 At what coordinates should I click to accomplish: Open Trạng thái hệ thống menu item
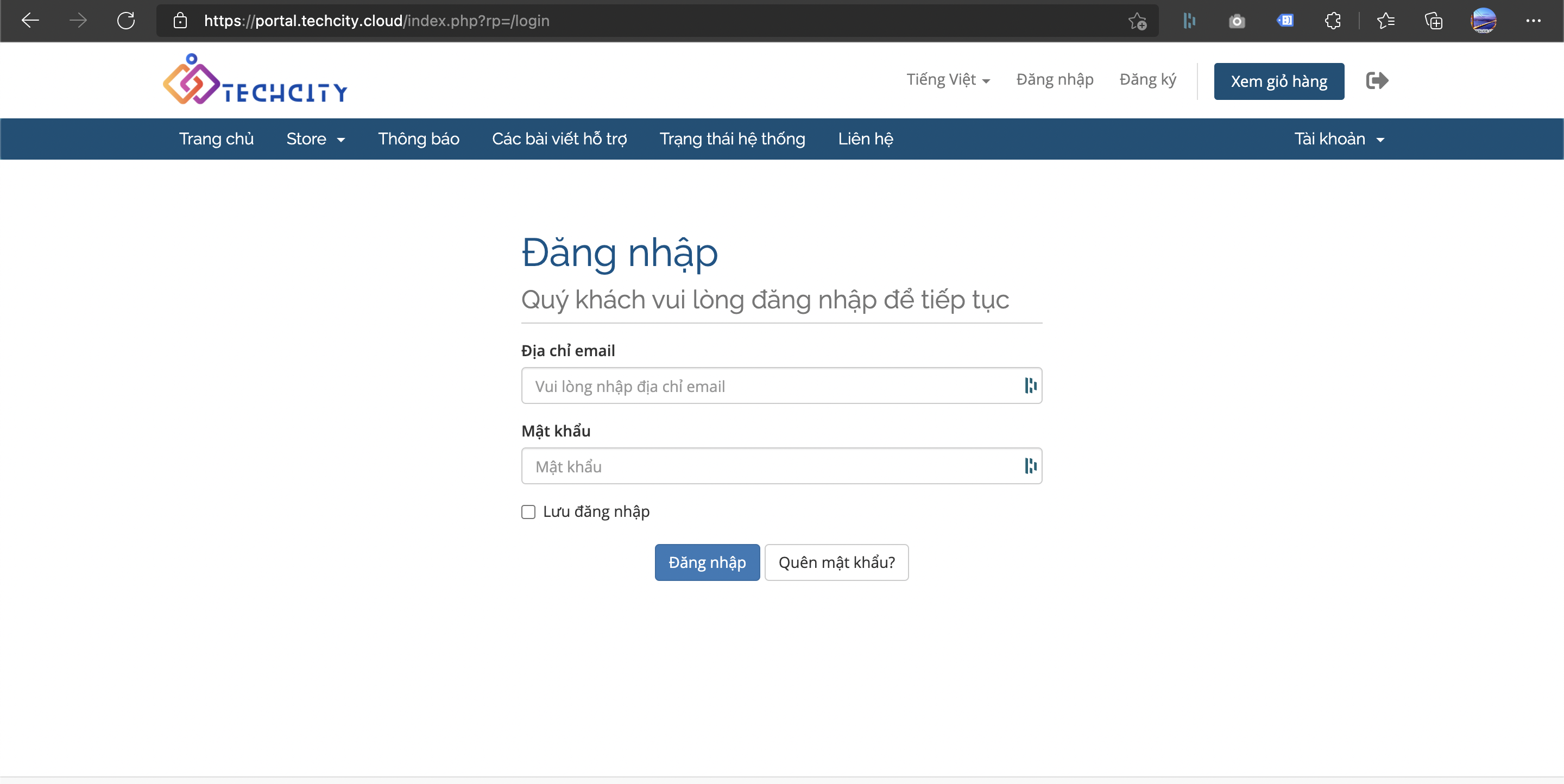(732, 139)
